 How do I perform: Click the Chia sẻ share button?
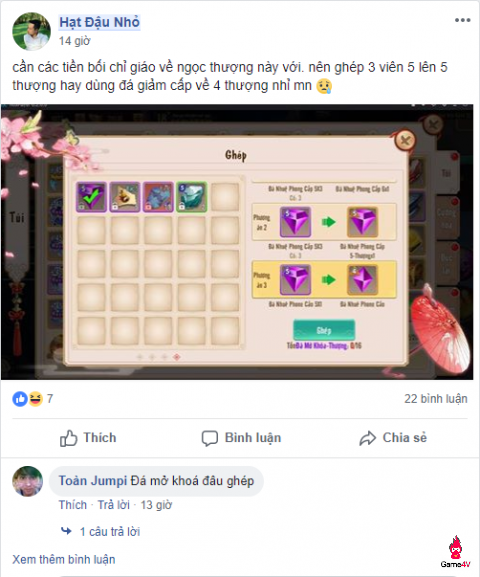(393, 438)
